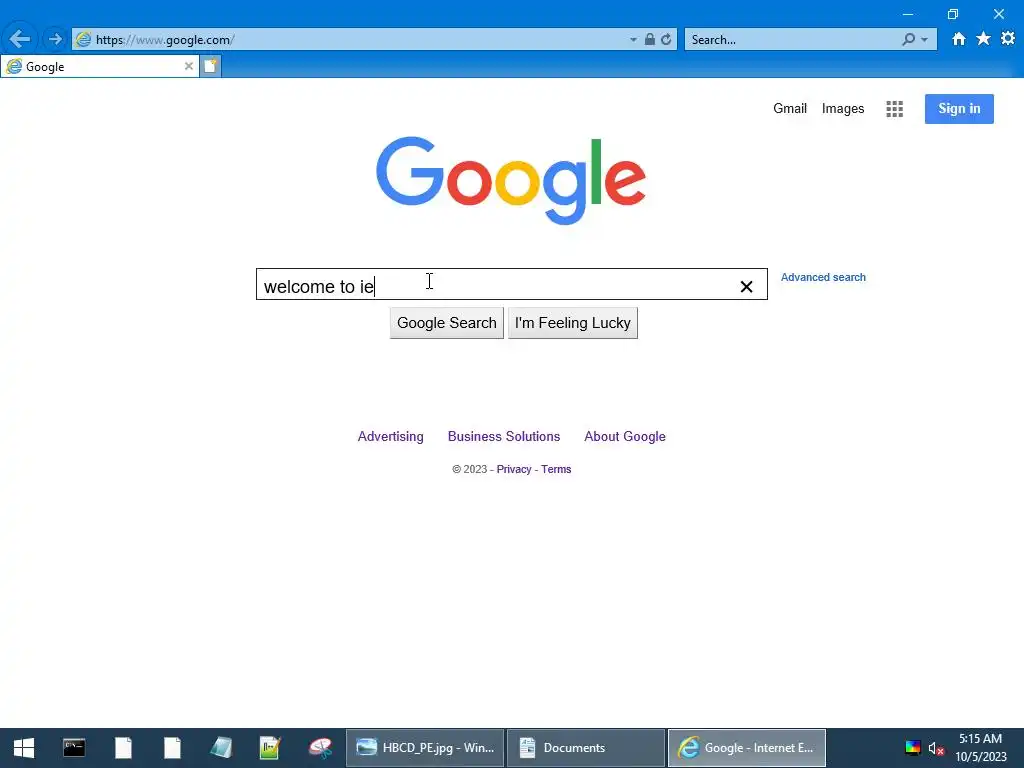Click the muted volume speaker tray icon
This screenshot has height=768, width=1024.
pos(936,748)
